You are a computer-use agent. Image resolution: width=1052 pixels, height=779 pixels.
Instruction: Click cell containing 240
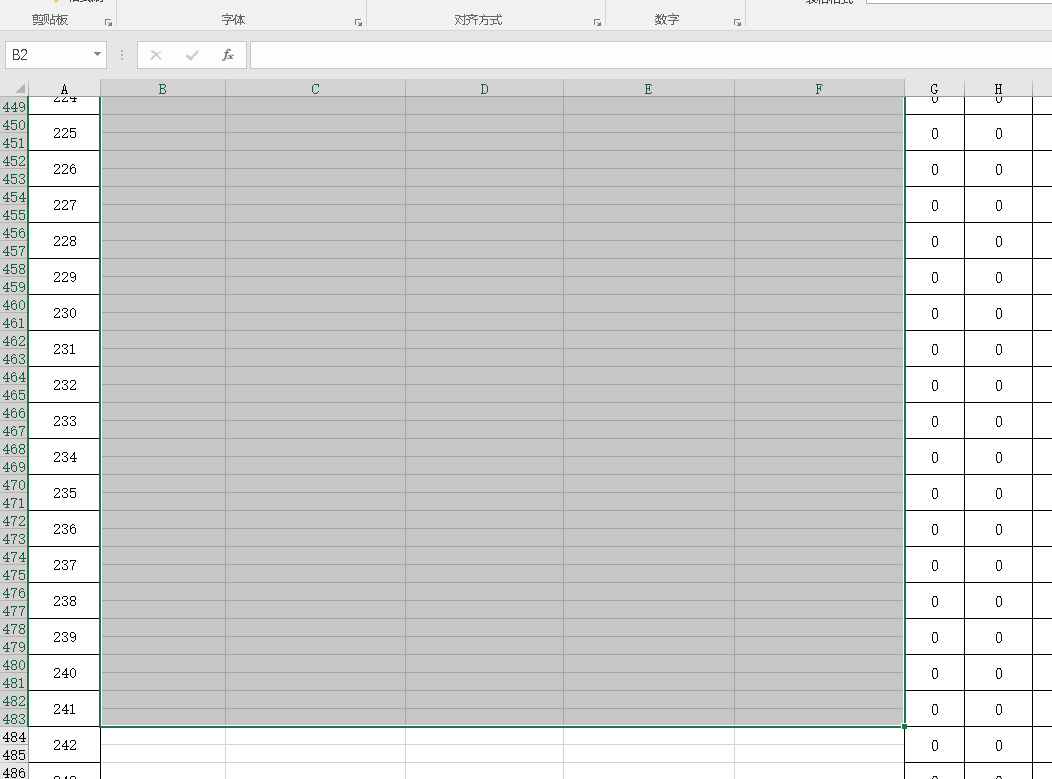point(64,673)
